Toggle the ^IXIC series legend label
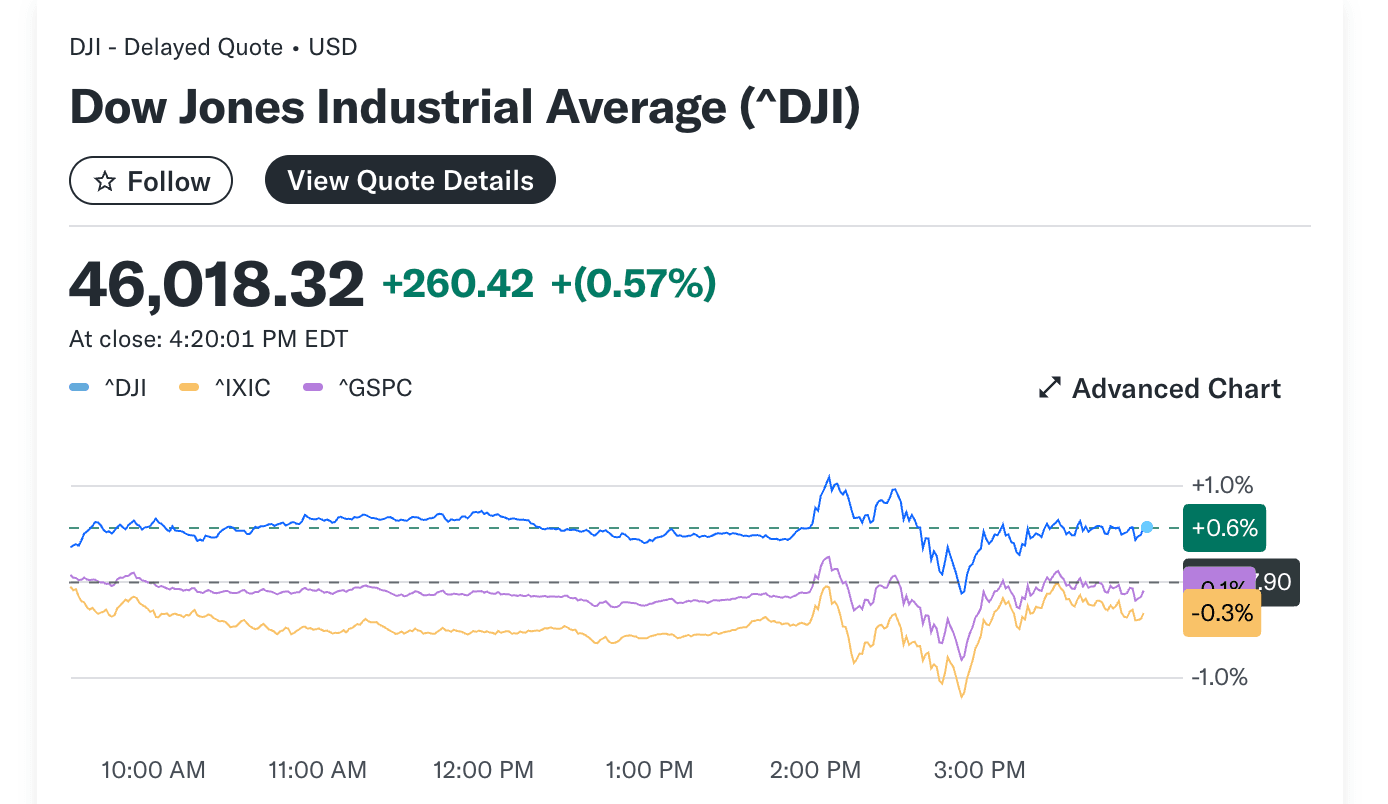The image size is (1388, 804). (x=242, y=388)
